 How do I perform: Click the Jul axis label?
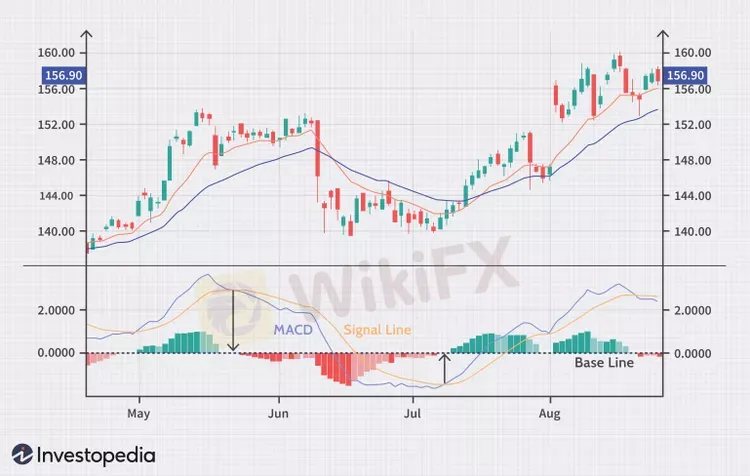pyautogui.click(x=412, y=413)
